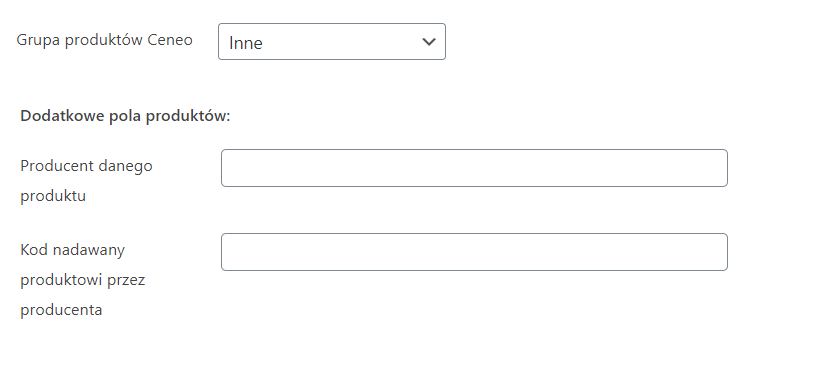Image resolution: width=839 pixels, height=380 pixels.
Task: Click inside the first empty text box
Action: [474, 168]
